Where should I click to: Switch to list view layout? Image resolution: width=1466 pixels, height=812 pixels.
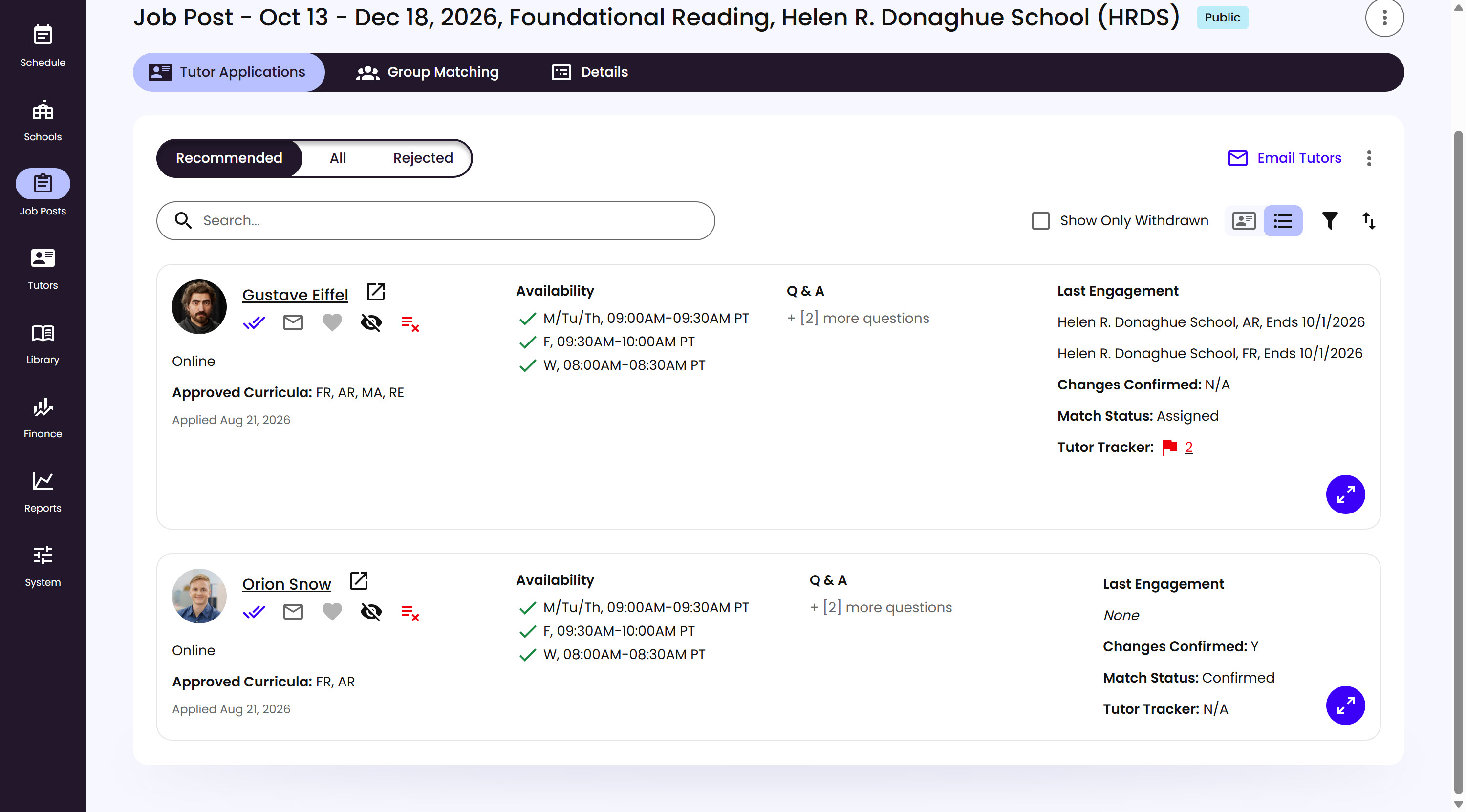[1283, 221]
